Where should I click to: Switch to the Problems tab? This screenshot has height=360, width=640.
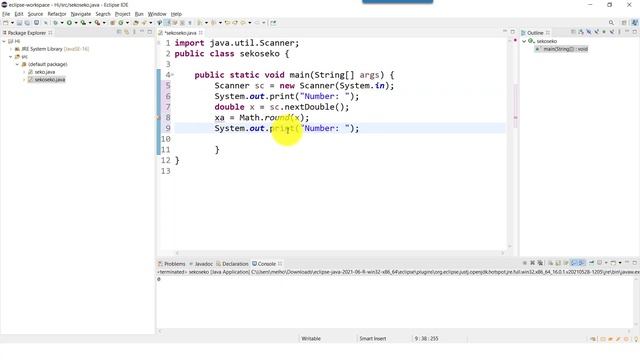coord(172,264)
